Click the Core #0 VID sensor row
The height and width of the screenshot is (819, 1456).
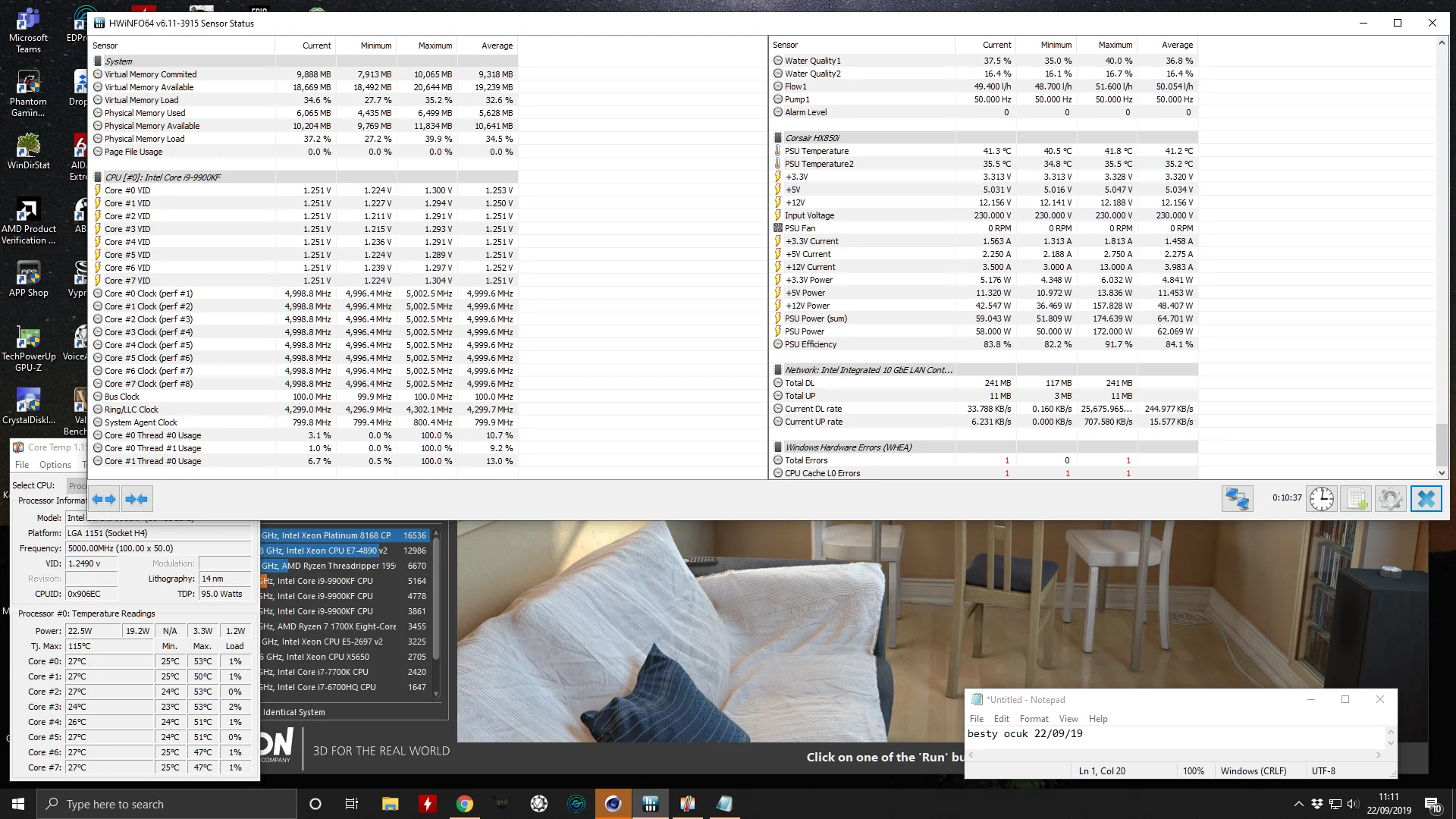[x=306, y=190]
